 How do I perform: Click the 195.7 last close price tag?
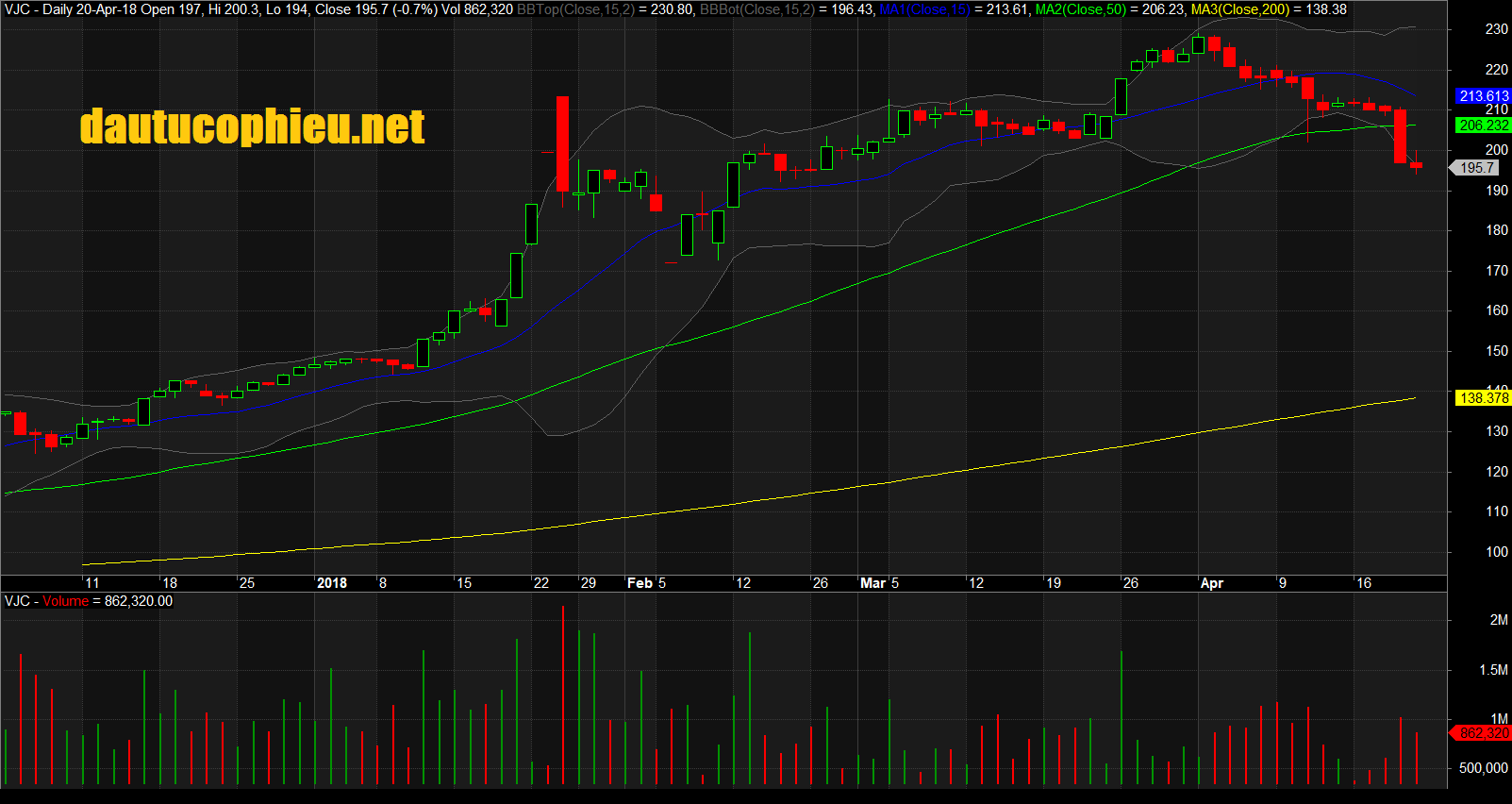tap(1477, 168)
